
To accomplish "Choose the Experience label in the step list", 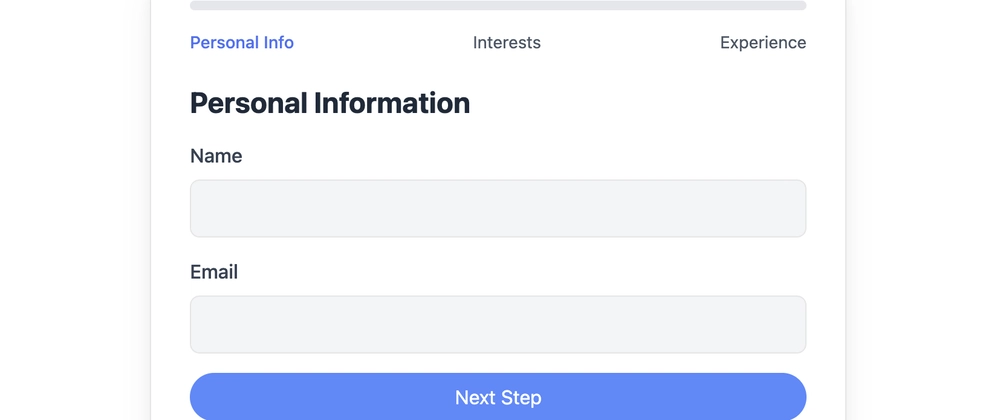I will click(763, 43).
